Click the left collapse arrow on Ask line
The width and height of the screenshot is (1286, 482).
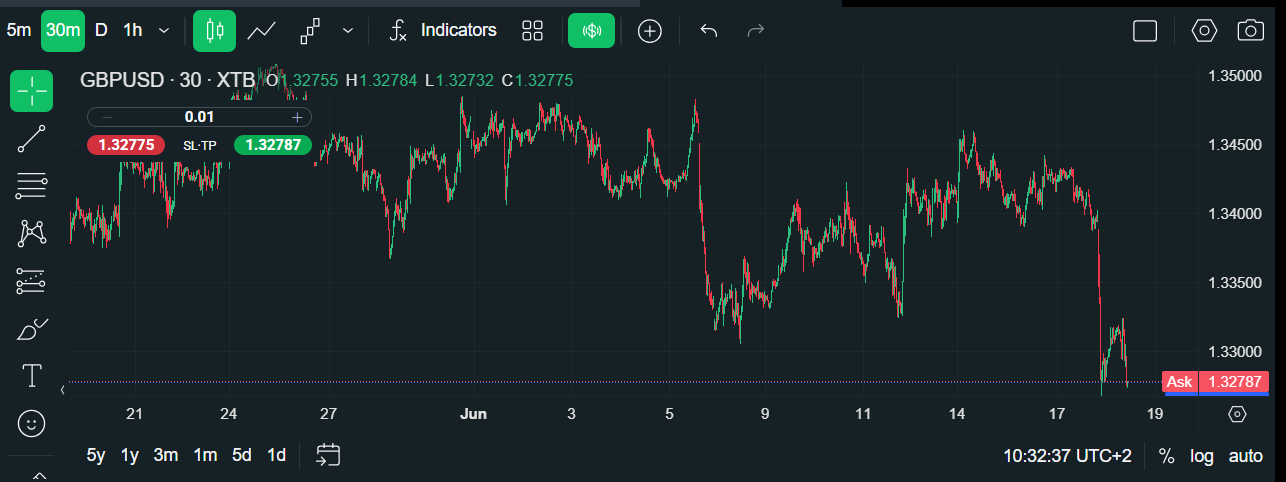[65, 388]
